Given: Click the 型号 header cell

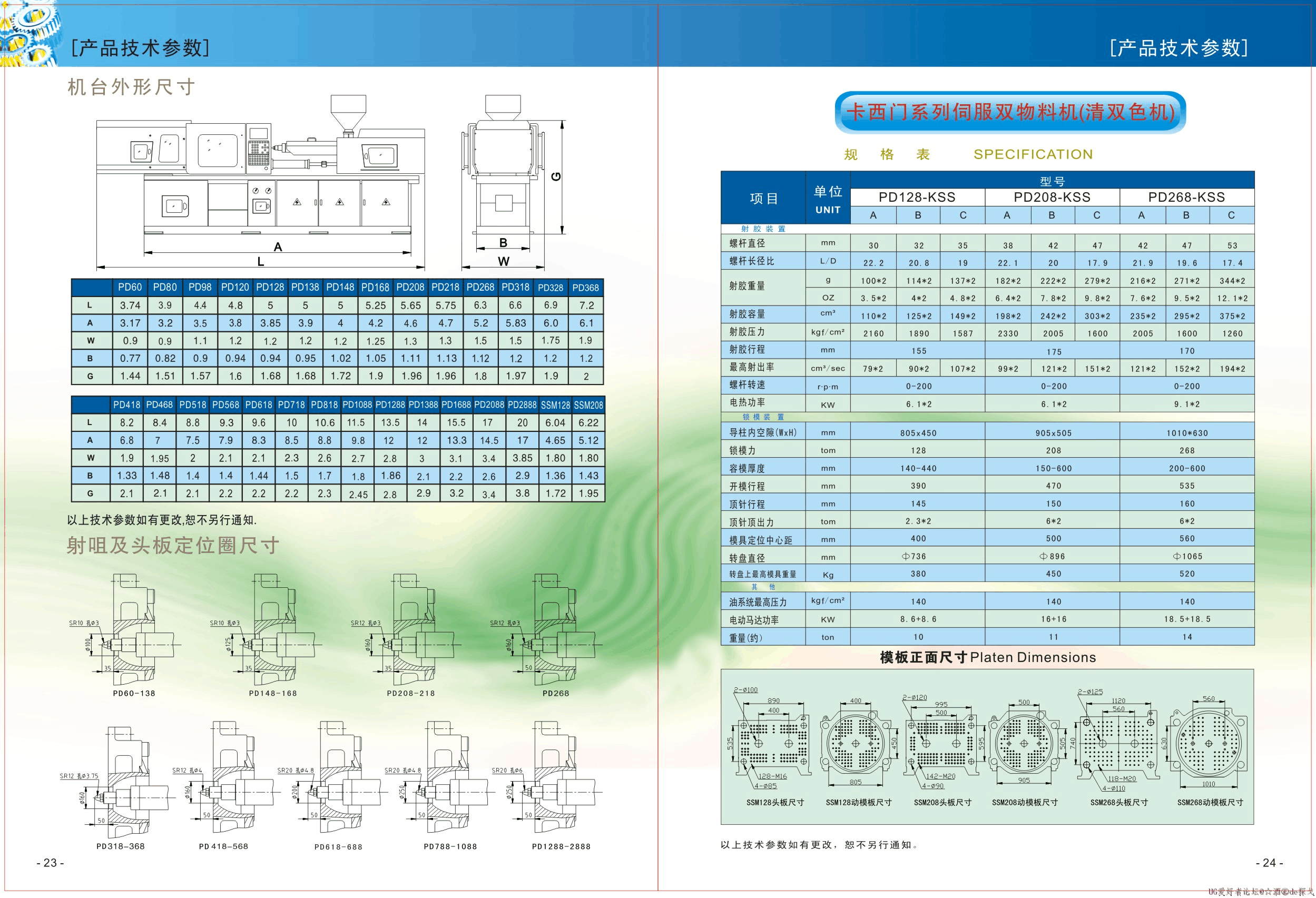Looking at the screenshot, I should [1052, 181].
